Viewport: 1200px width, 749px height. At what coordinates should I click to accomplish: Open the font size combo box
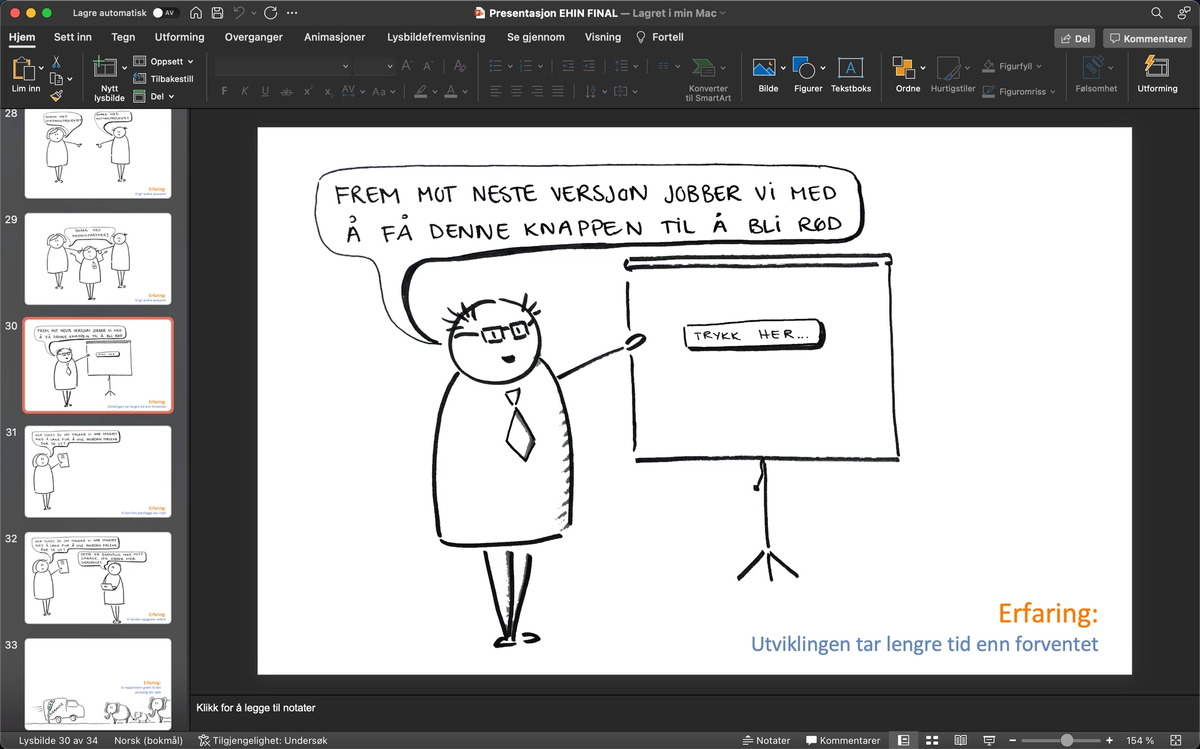(x=374, y=66)
